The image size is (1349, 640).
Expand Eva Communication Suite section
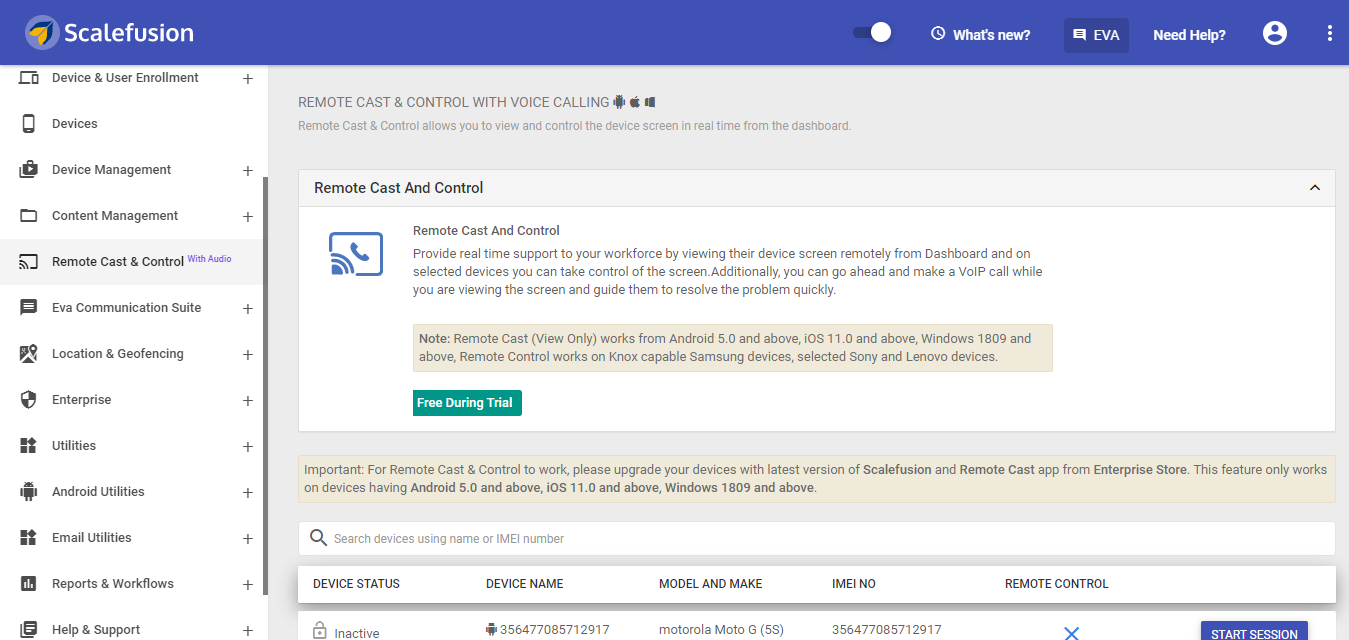[x=248, y=309]
